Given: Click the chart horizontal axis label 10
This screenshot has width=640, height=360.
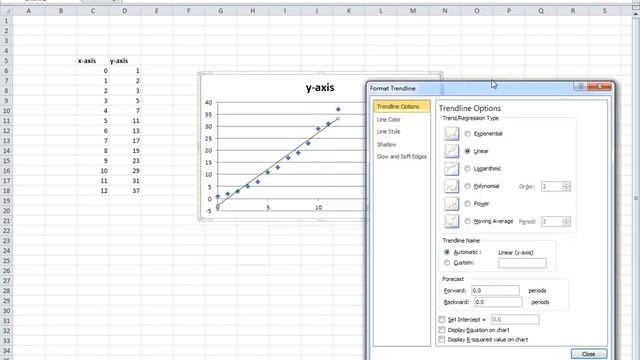Looking at the screenshot, I should tap(318, 208).
